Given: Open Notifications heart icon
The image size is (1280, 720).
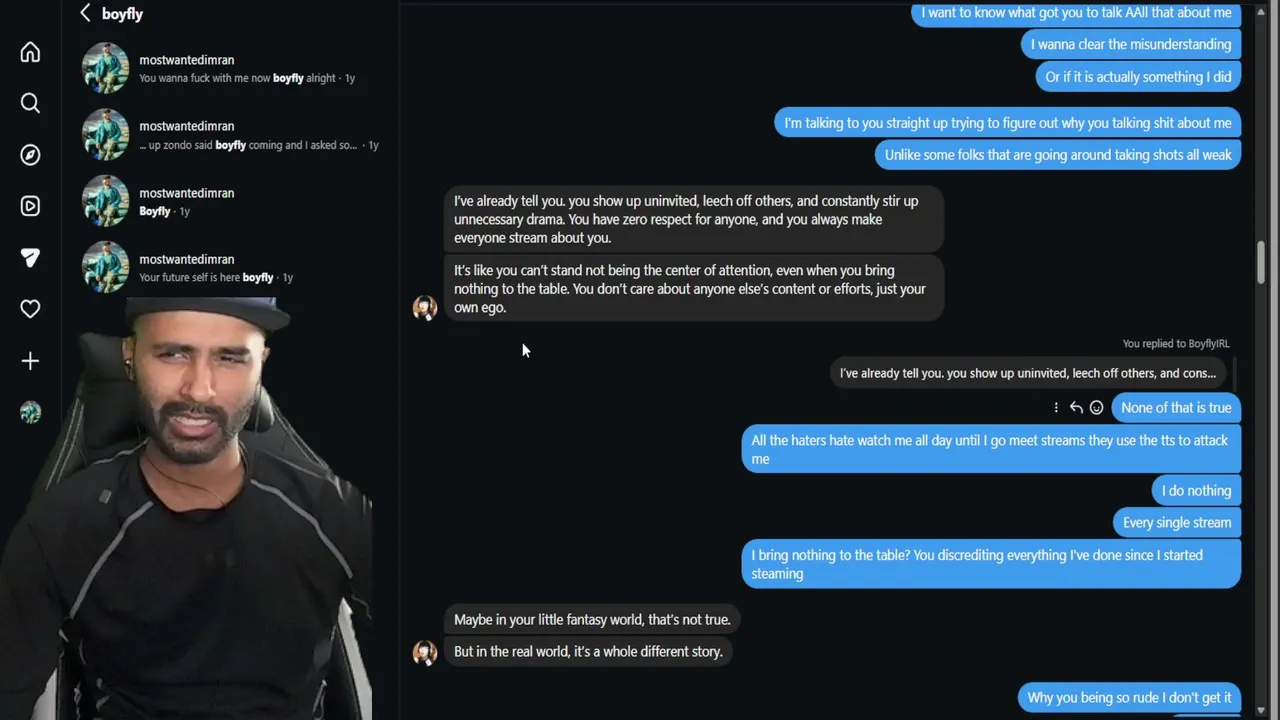Looking at the screenshot, I should (x=30, y=309).
